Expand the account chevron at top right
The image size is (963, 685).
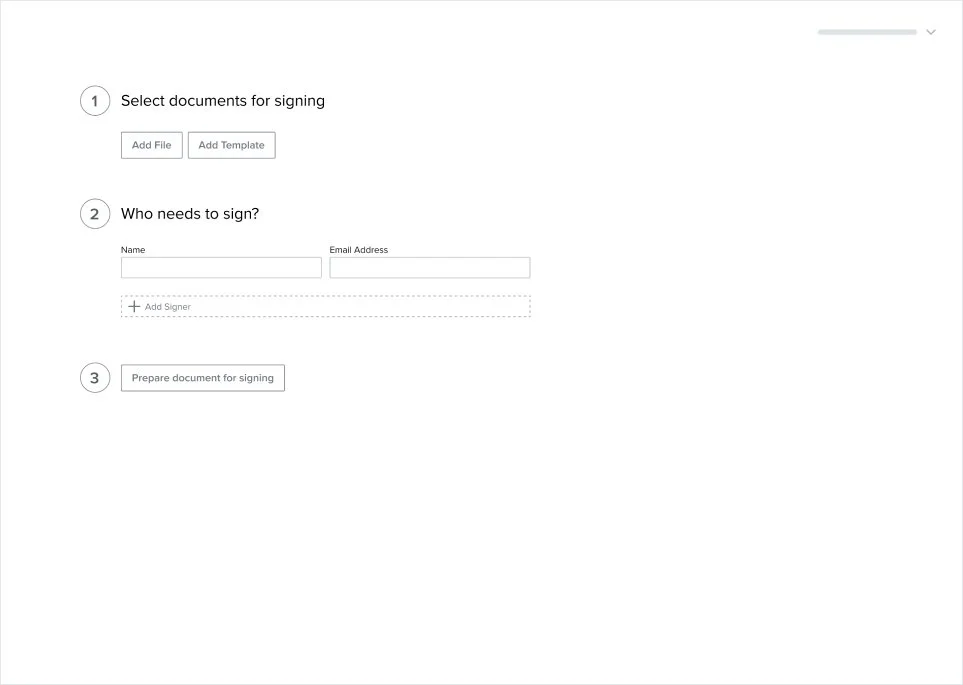click(931, 32)
